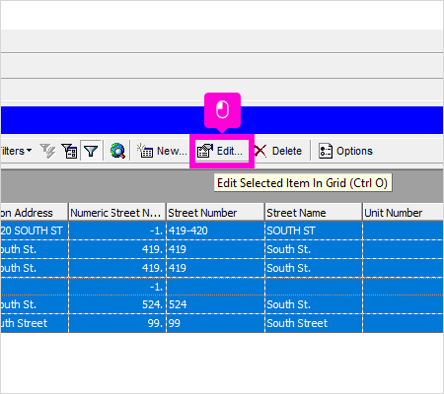Select the Street Number cell 524
The width and height of the screenshot is (444, 394).
[x=215, y=304]
